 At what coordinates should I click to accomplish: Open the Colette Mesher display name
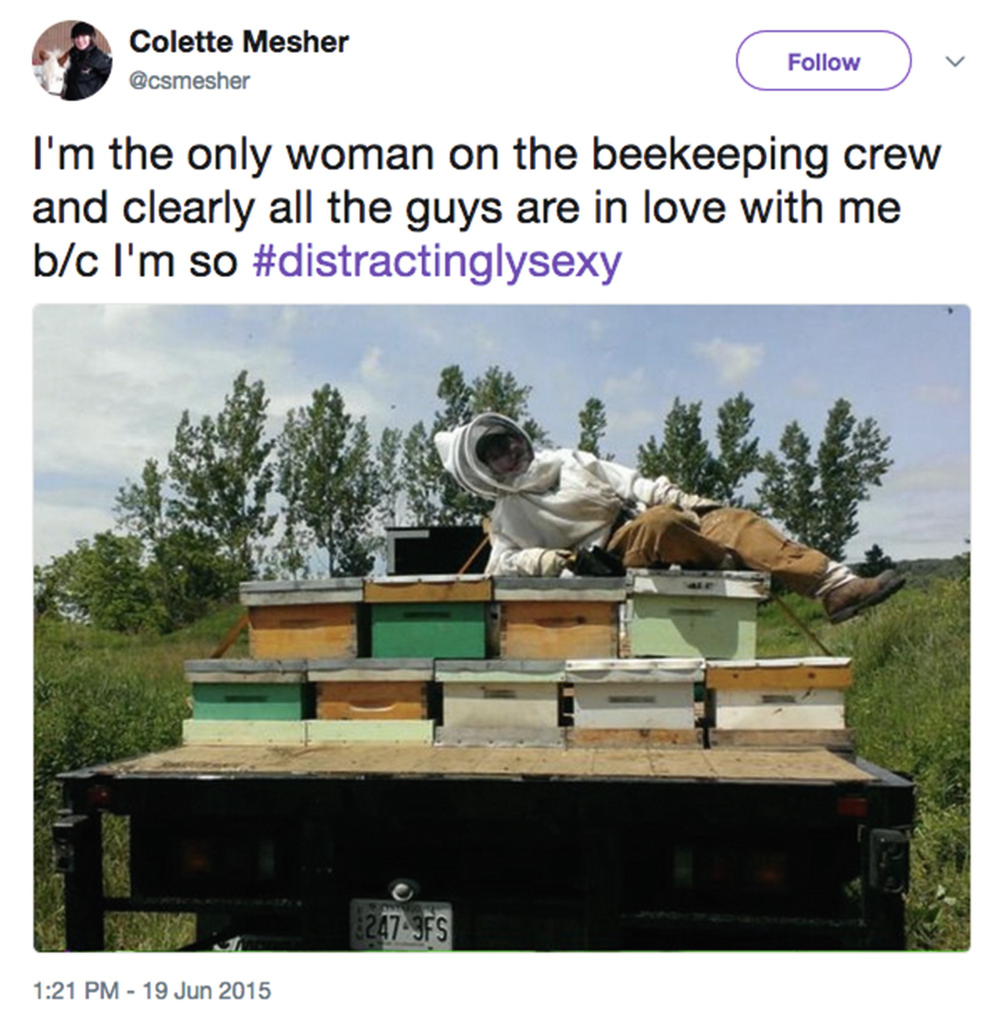[239, 42]
